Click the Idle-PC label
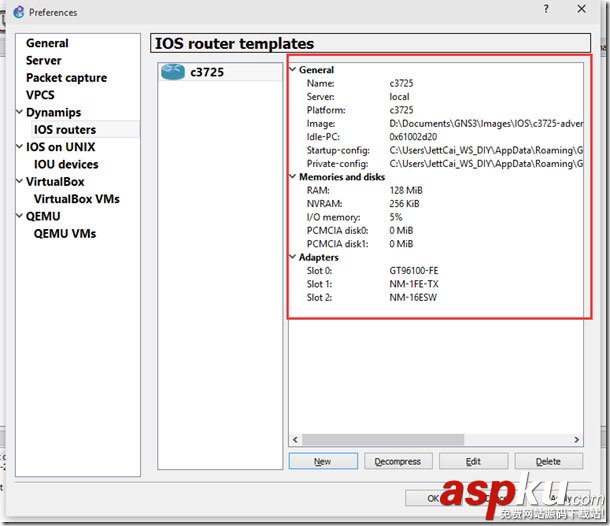 click(323, 137)
